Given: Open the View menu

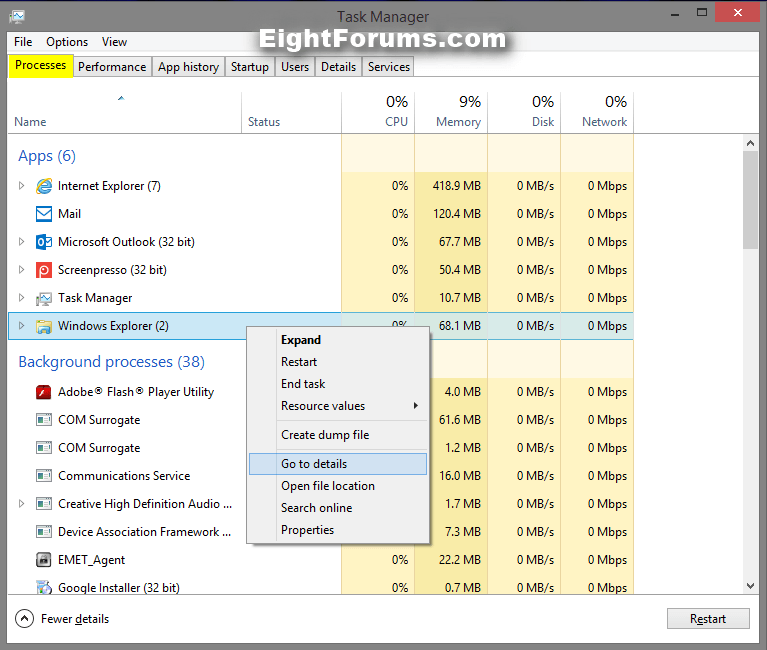Looking at the screenshot, I should pyautogui.click(x=114, y=42).
